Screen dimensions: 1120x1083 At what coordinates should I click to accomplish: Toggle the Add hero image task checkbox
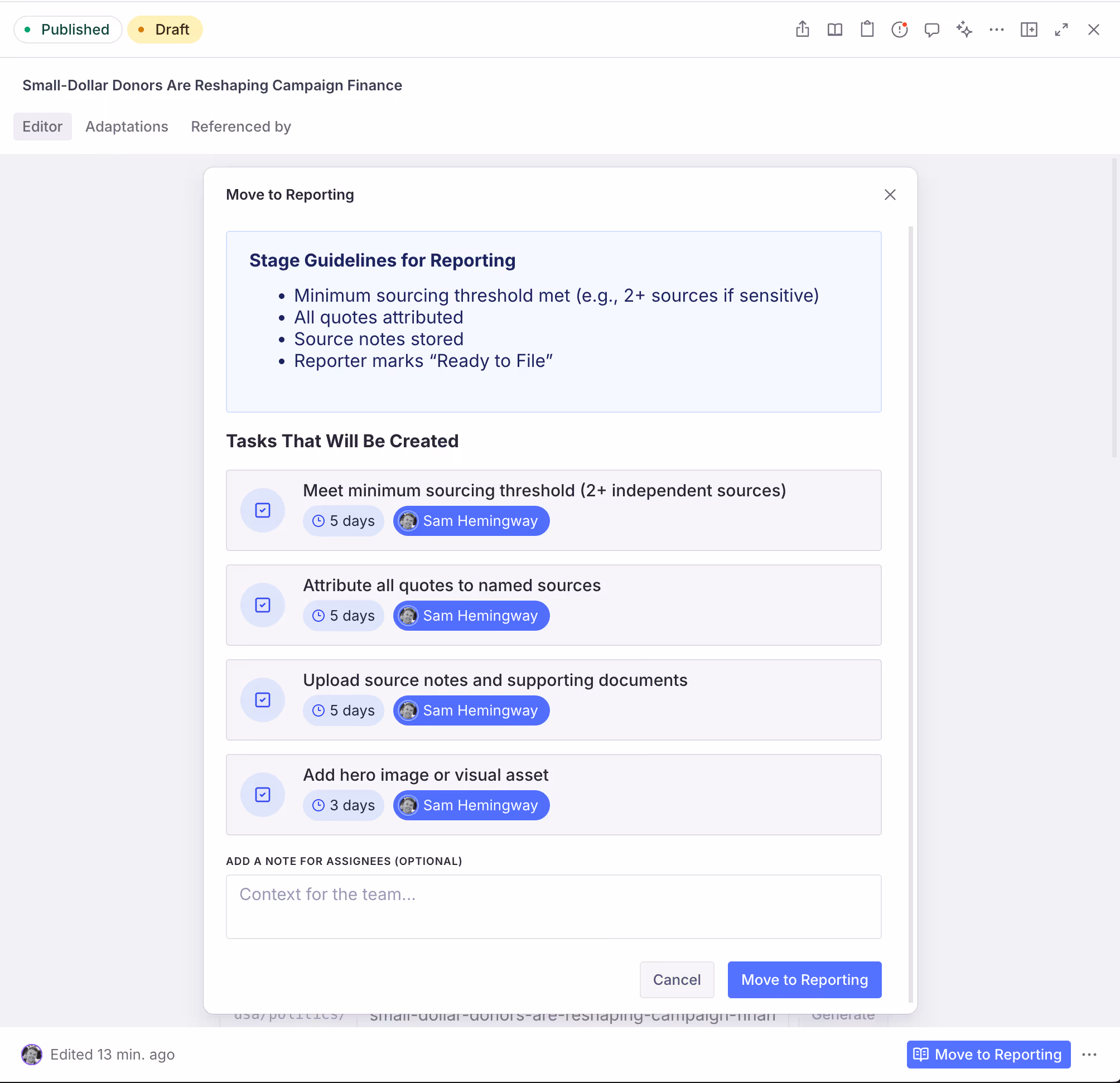click(262, 795)
